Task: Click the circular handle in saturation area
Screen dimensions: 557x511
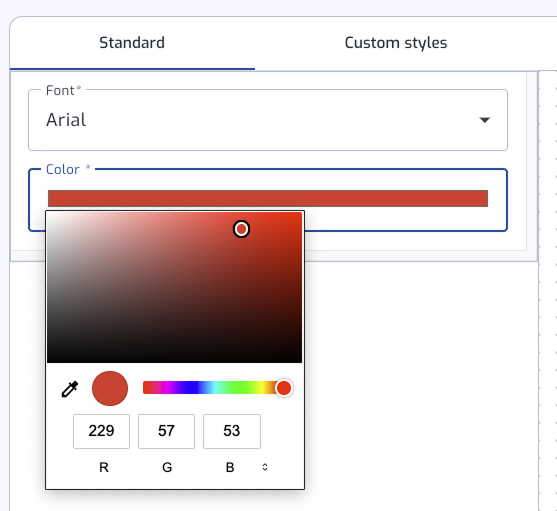Action: 241,229
